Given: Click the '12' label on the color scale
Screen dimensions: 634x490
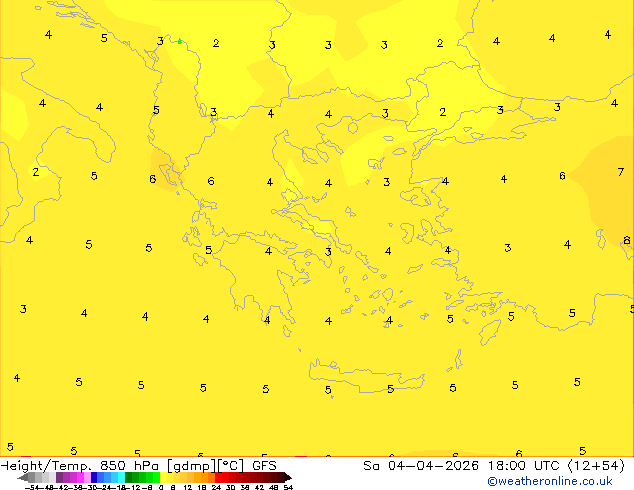Looking at the screenshot, I should pos(188,487).
